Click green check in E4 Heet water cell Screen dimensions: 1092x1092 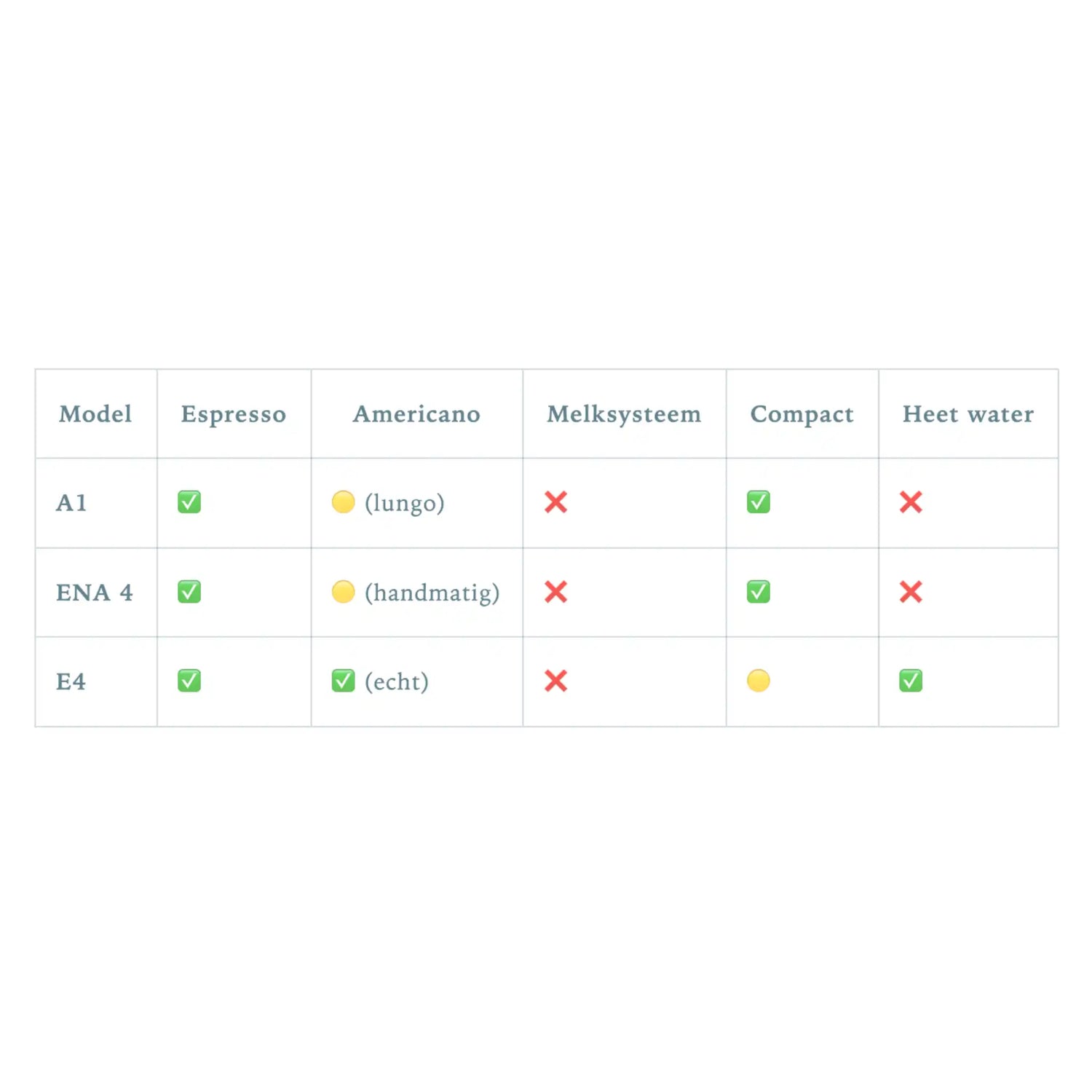[x=911, y=681]
